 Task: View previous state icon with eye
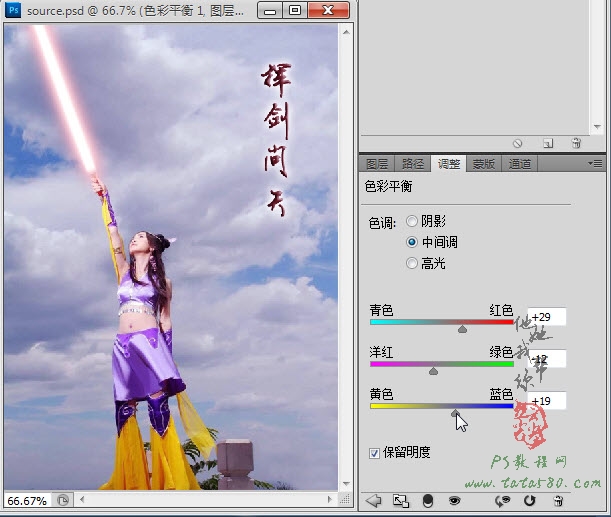click(502, 501)
